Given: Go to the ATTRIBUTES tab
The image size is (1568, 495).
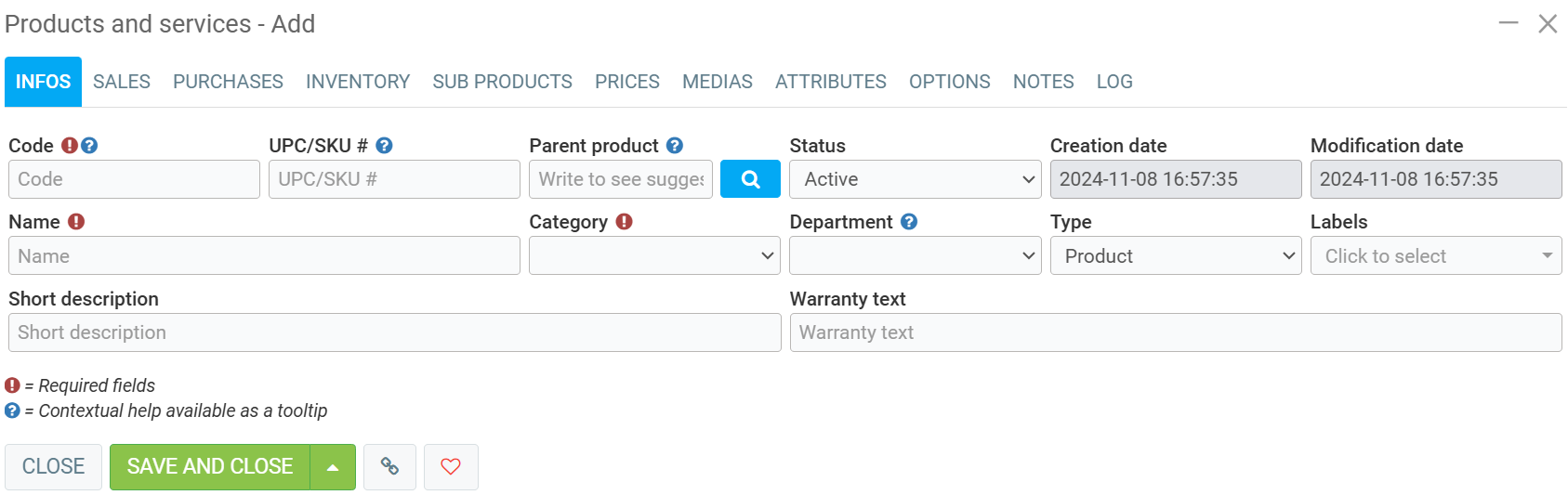Looking at the screenshot, I should point(831,82).
